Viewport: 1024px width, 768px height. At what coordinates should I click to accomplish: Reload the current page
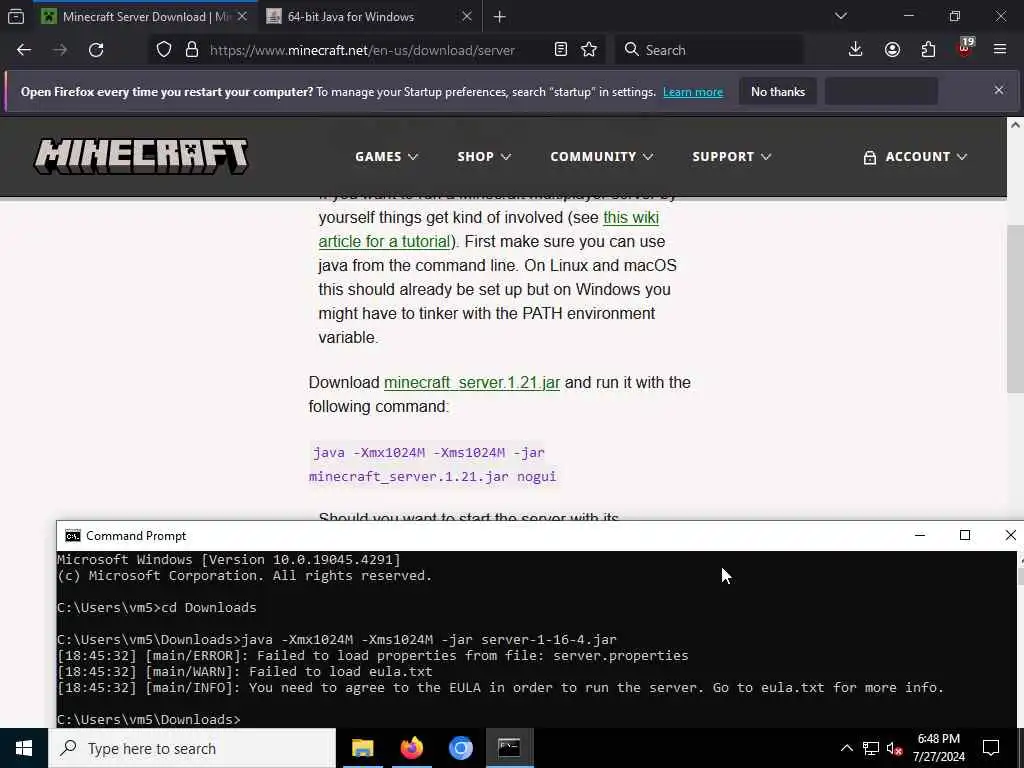coord(96,50)
